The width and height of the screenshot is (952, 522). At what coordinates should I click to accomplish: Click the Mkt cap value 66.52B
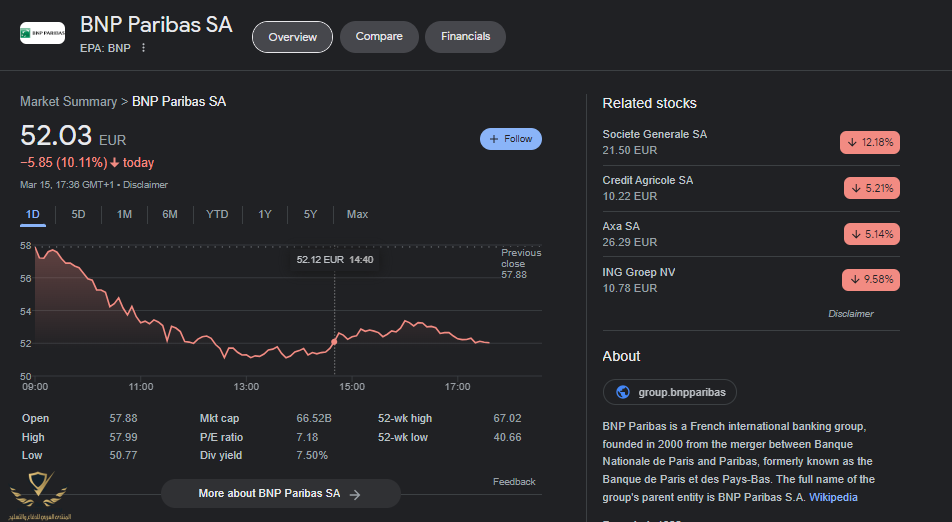[314, 418]
